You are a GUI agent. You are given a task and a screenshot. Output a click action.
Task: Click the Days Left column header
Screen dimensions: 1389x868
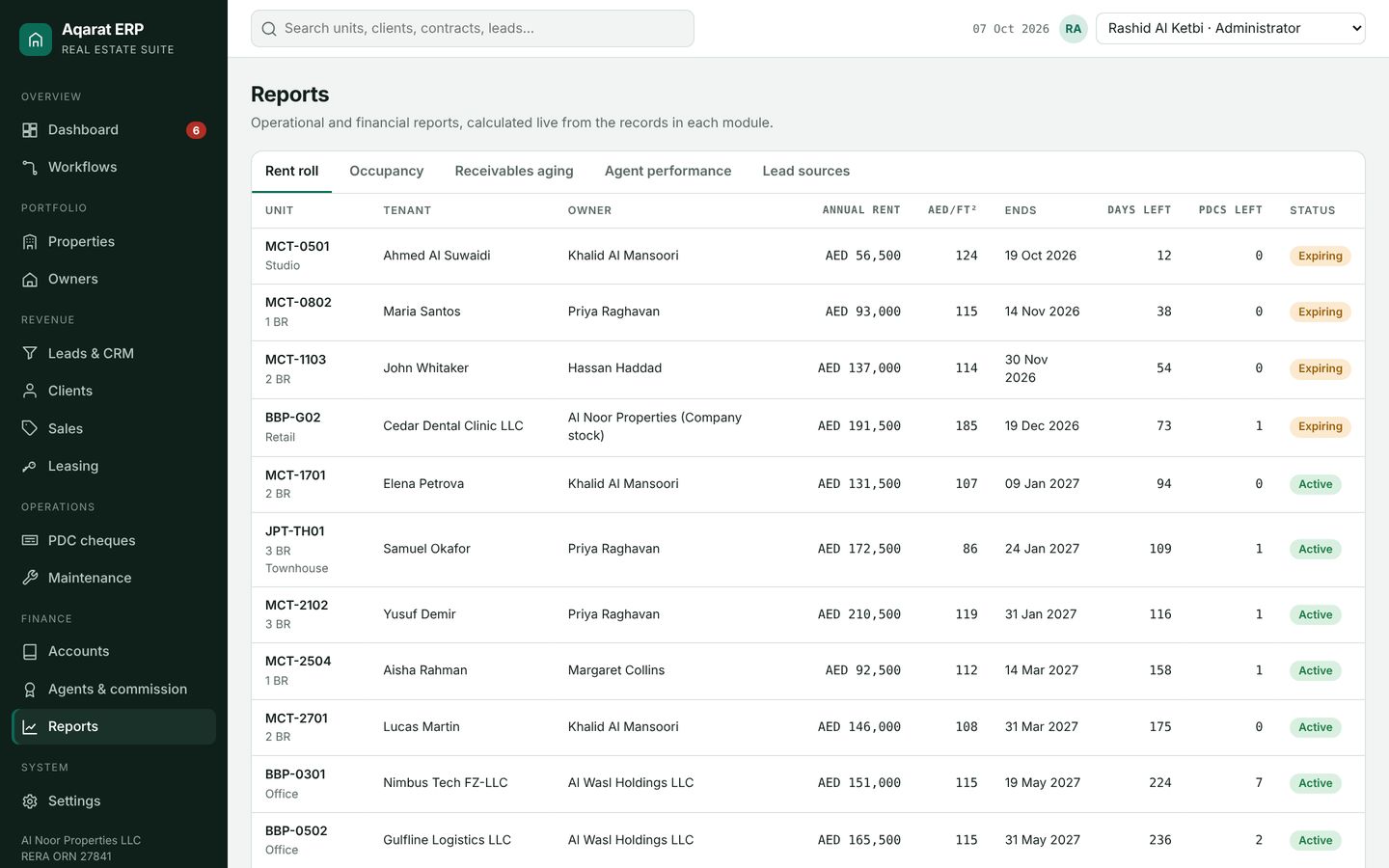click(1139, 210)
